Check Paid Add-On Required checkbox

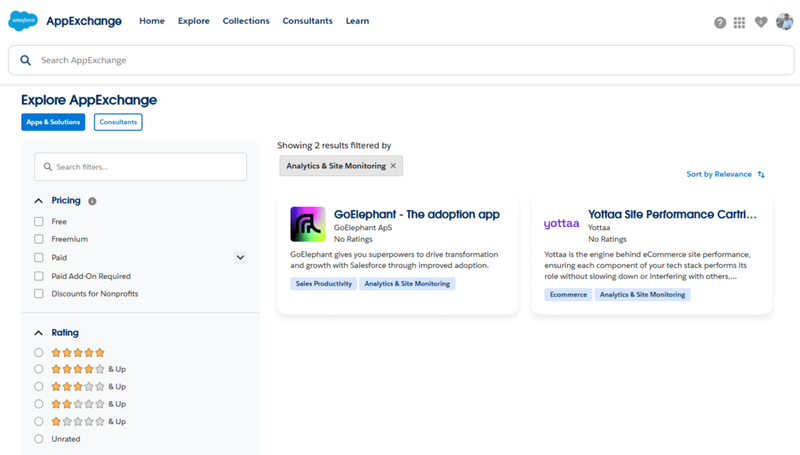pyautogui.click(x=39, y=276)
